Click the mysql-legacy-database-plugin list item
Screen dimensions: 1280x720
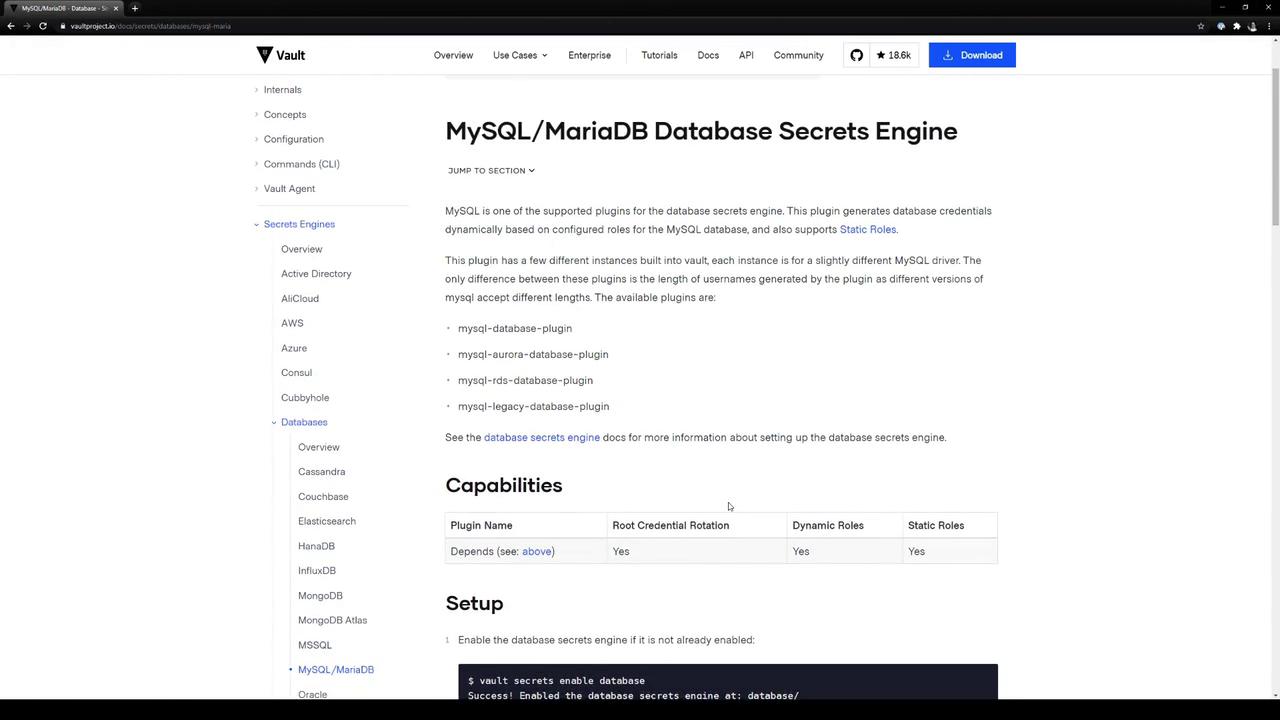click(x=533, y=407)
